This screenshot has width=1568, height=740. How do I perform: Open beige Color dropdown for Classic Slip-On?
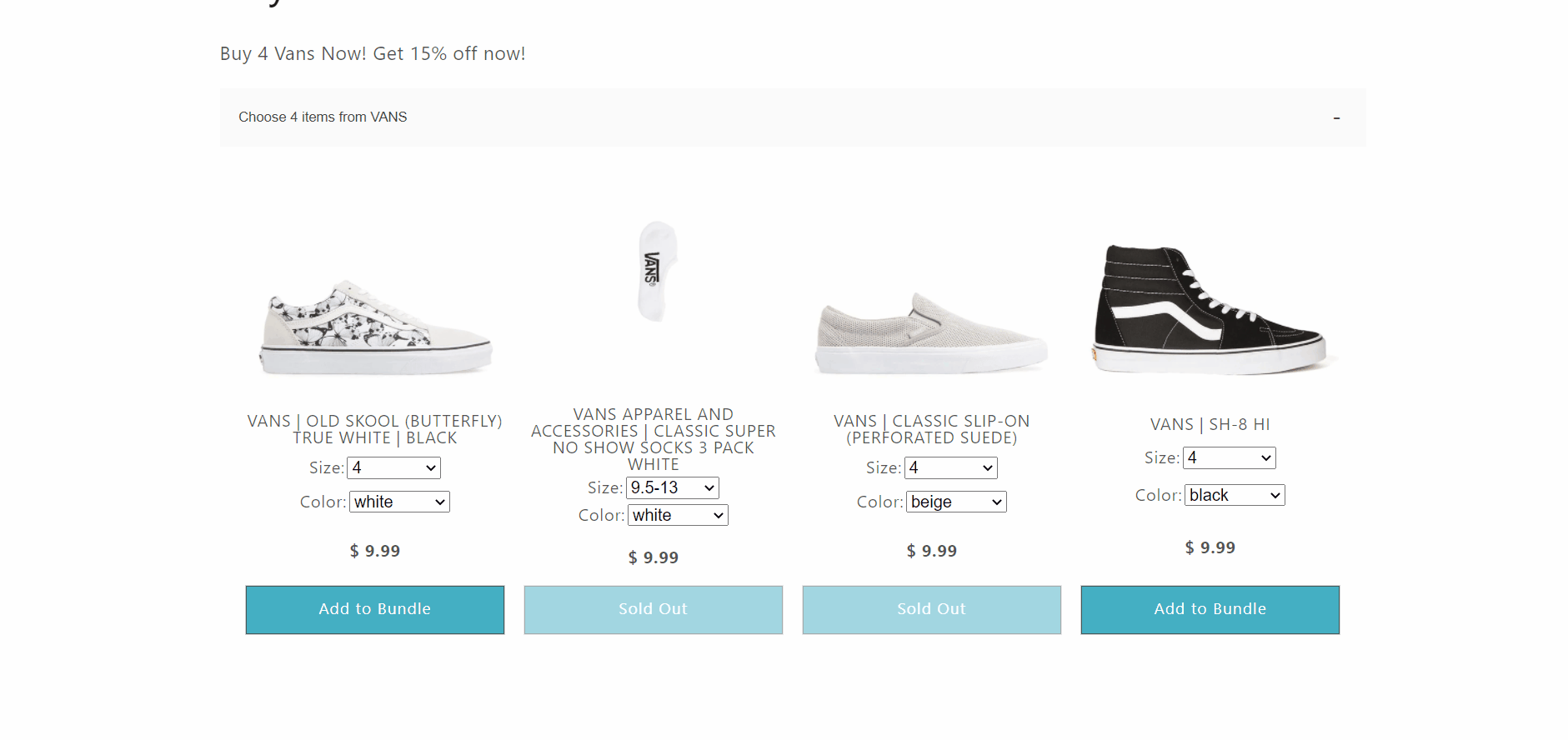click(x=956, y=502)
